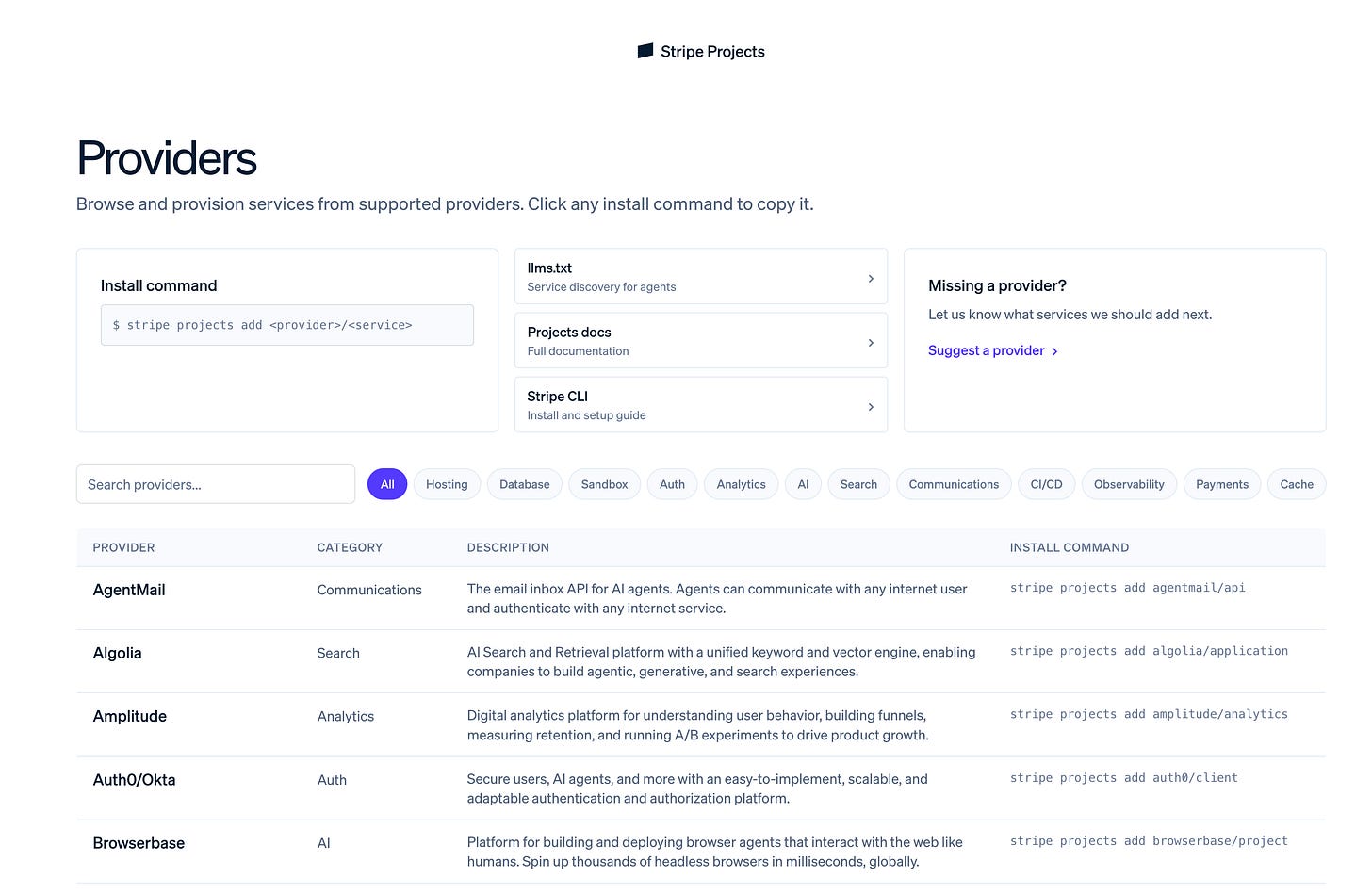Viewport: 1372px width, 893px height.
Task: Click the AgentMail provider name
Action: (x=129, y=590)
